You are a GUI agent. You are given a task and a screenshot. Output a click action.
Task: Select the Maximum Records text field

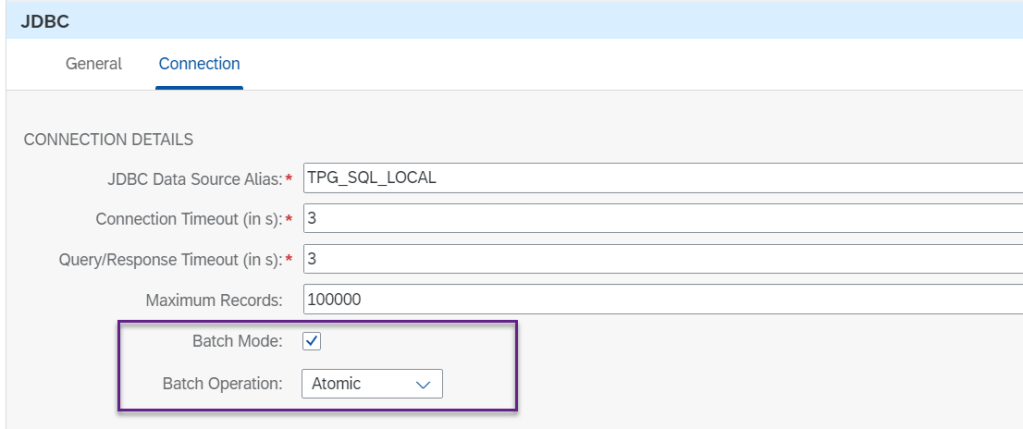pos(660,300)
